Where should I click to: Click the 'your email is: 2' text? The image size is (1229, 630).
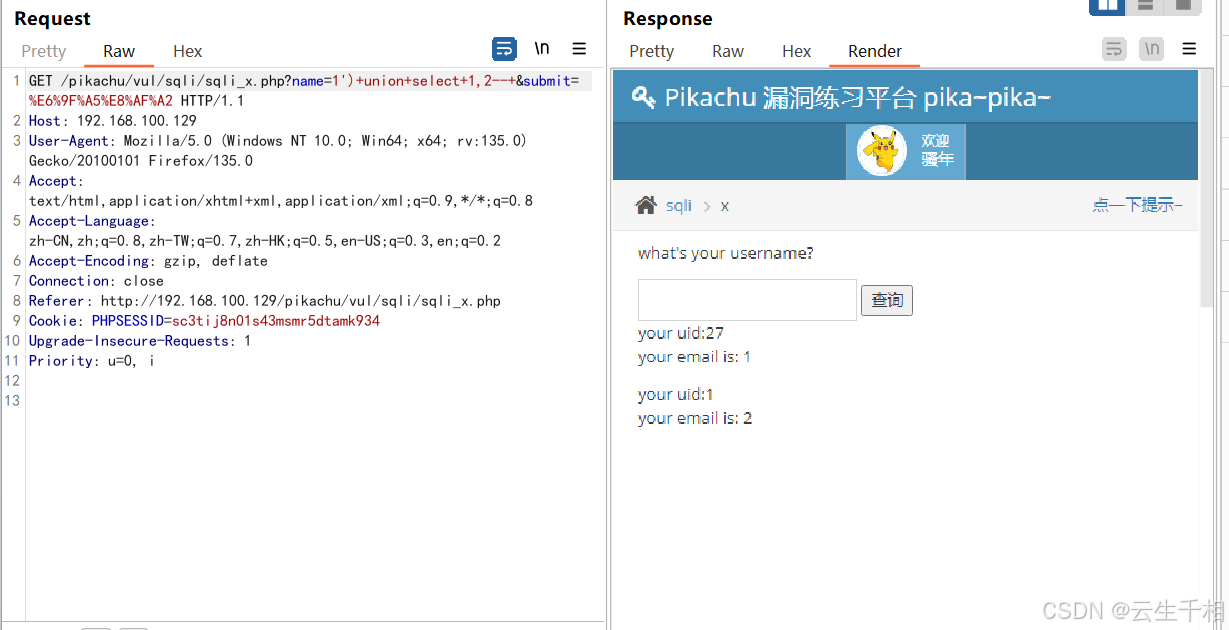click(695, 418)
